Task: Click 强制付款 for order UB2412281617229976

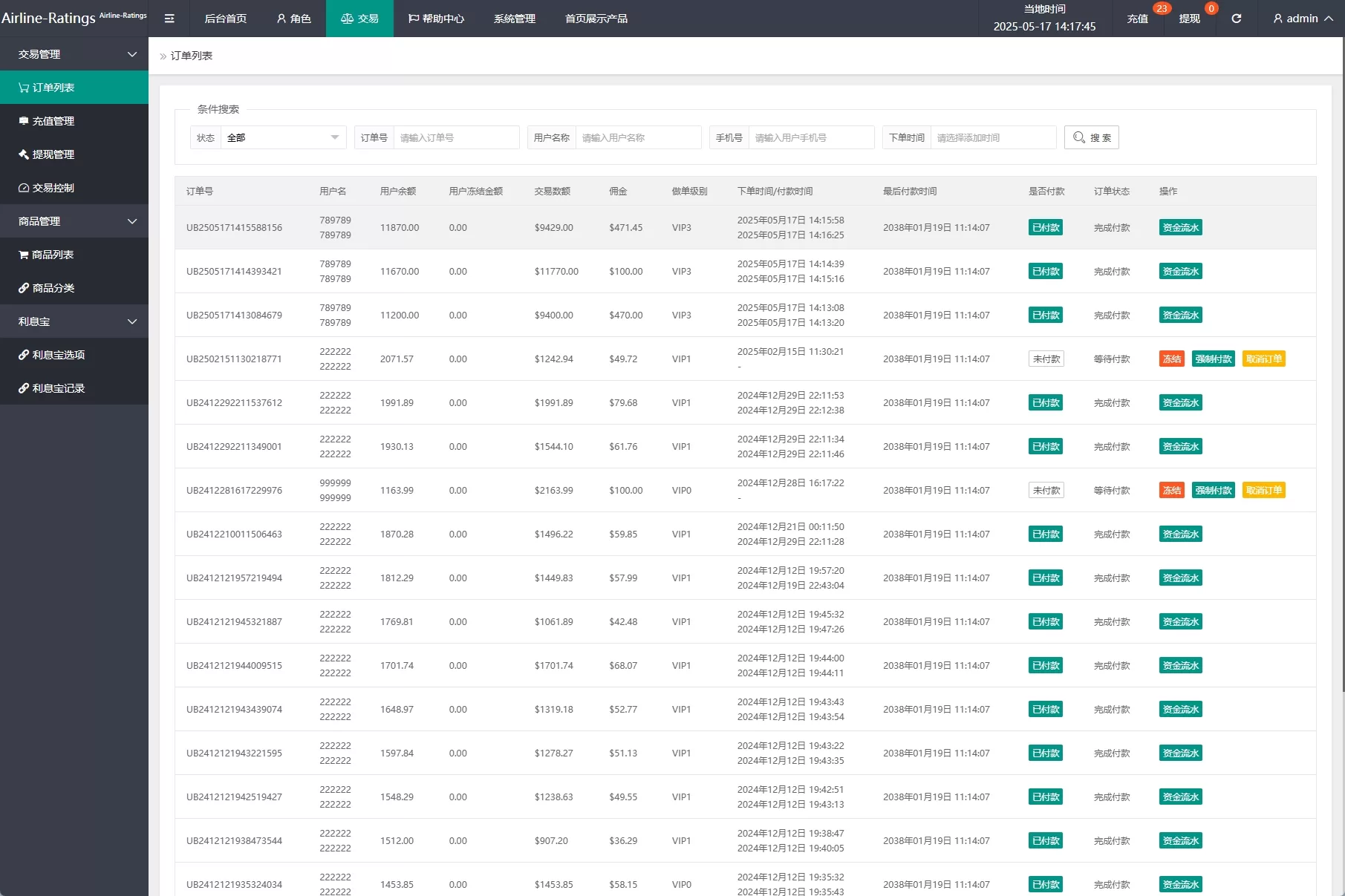Action: (x=1213, y=491)
